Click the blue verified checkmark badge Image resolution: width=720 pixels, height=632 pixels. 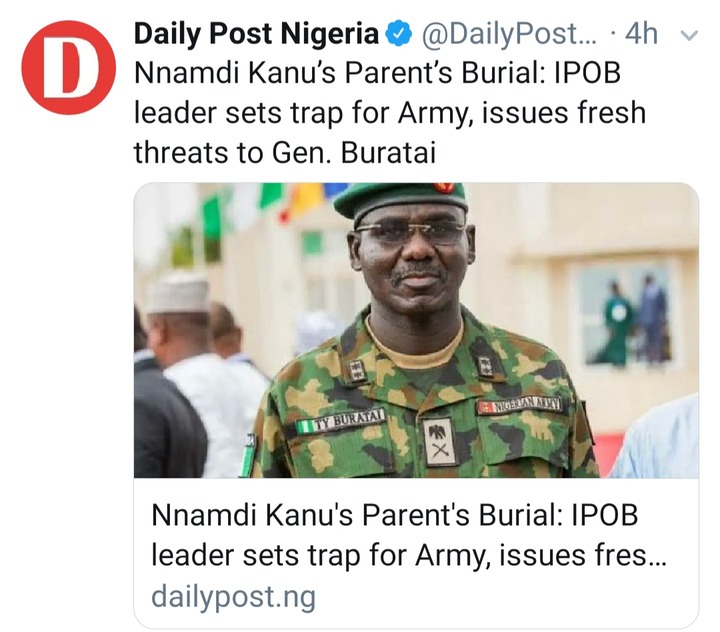[x=399, y=34]
